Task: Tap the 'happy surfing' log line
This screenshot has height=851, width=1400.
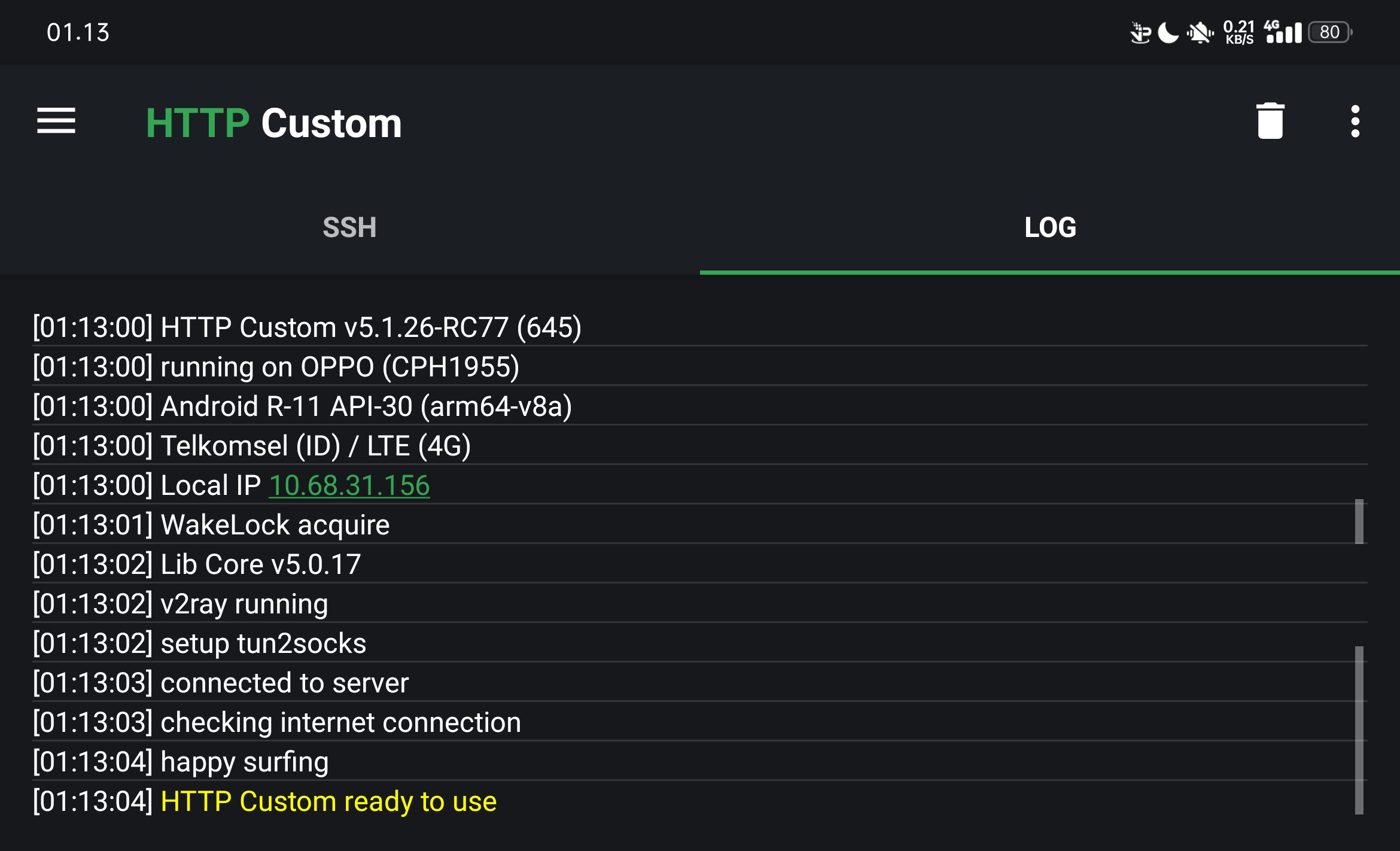Action: [244, 762]
